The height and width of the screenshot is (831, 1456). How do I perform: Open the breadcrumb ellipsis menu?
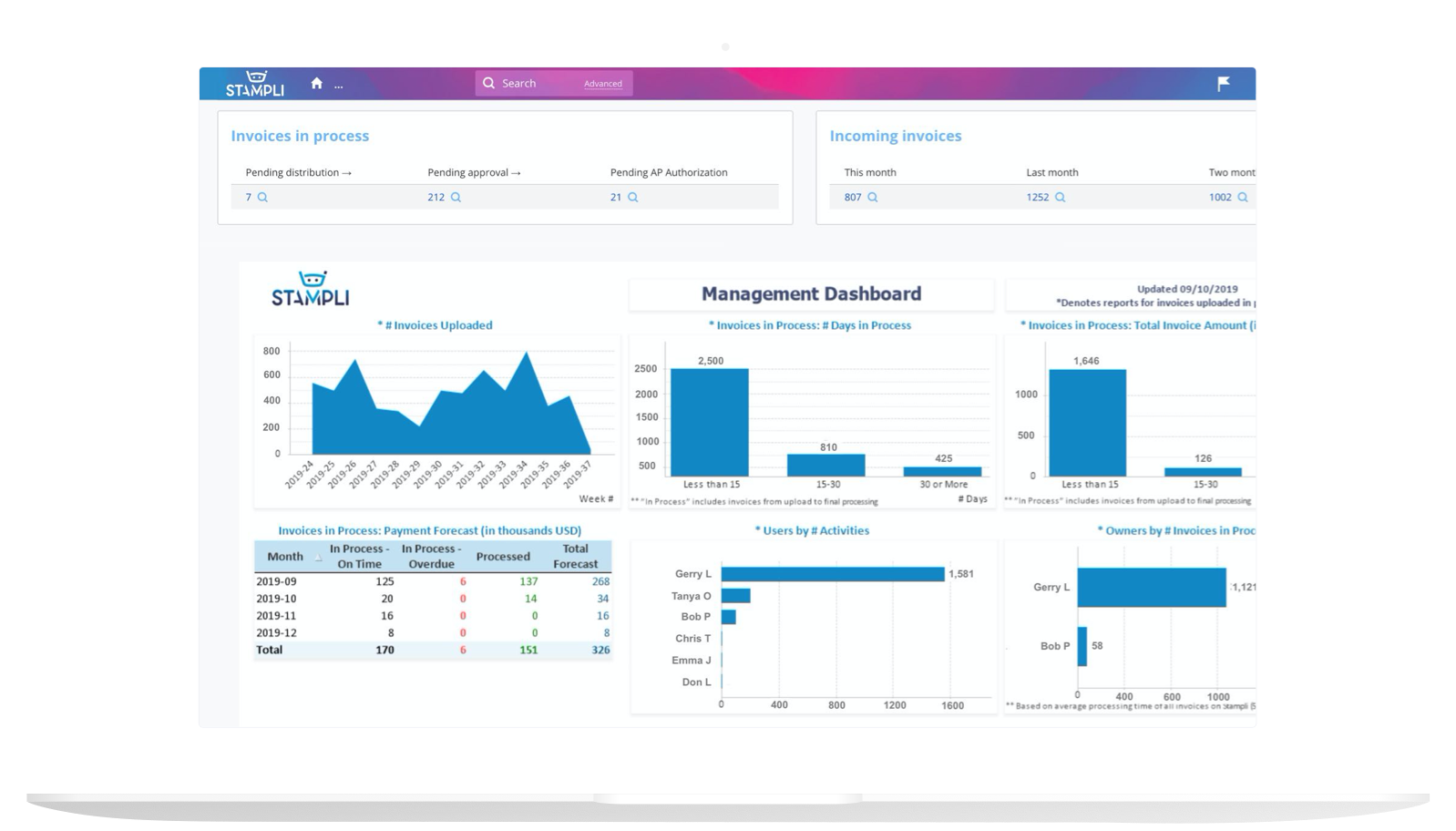coord(339,85)
